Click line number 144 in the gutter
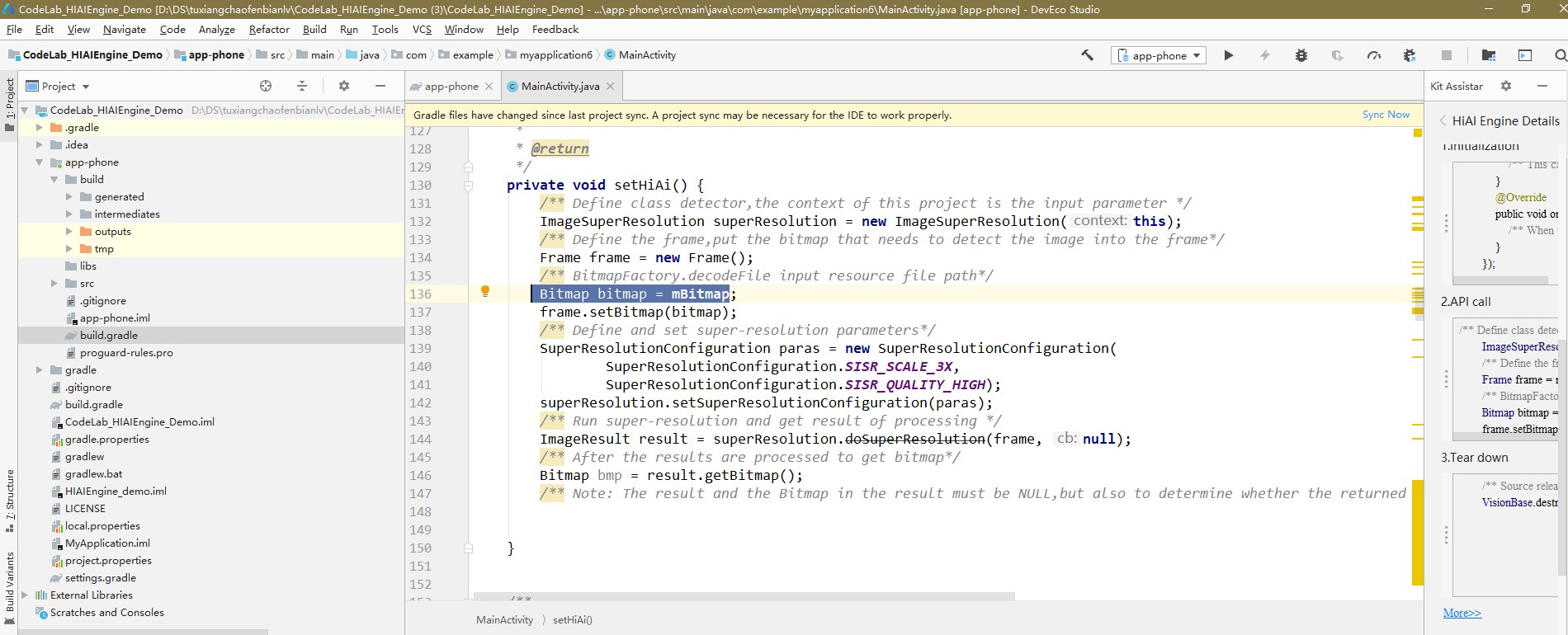The image size is (1568, 635). [420, 440]
